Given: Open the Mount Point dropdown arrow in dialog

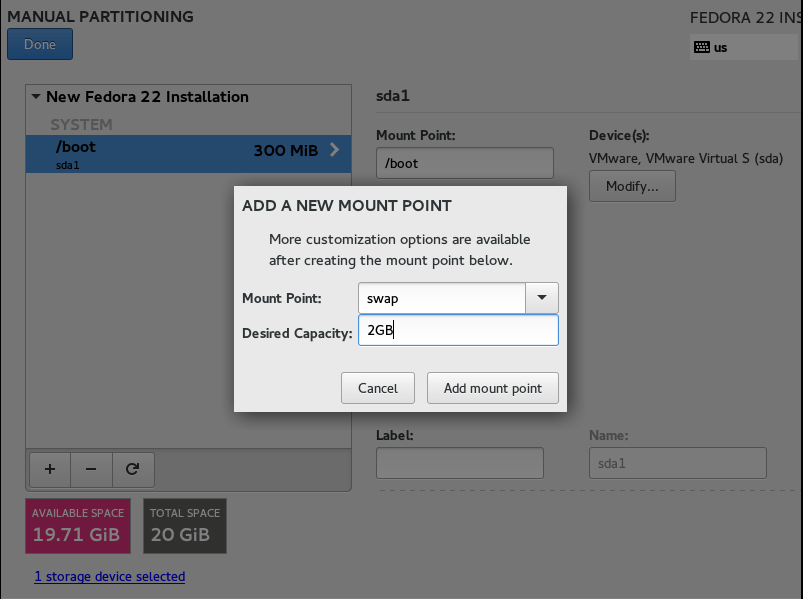Looking at the screenshot, I should click(541, 298).
